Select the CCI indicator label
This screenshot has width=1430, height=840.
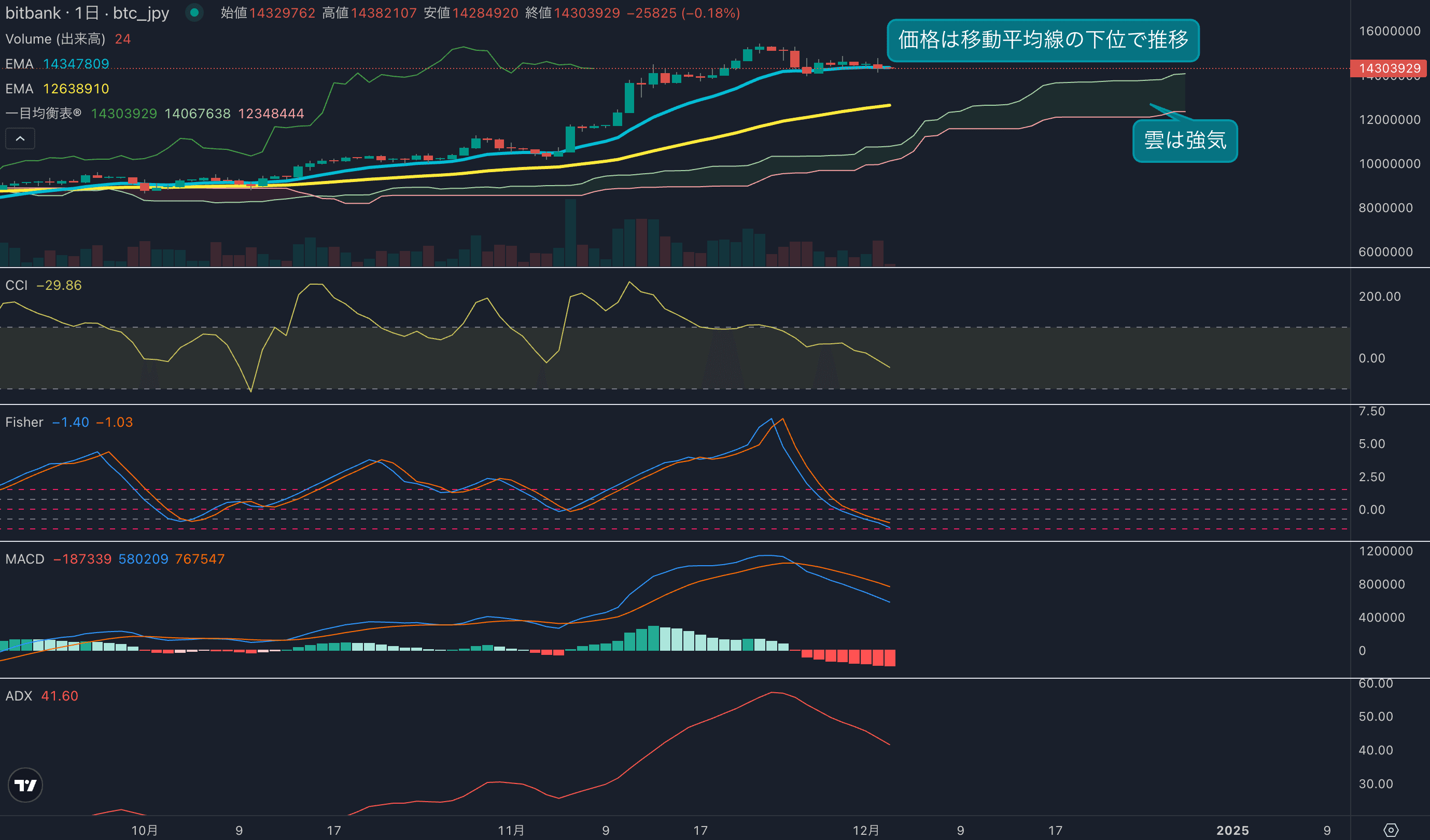(17, 285)
